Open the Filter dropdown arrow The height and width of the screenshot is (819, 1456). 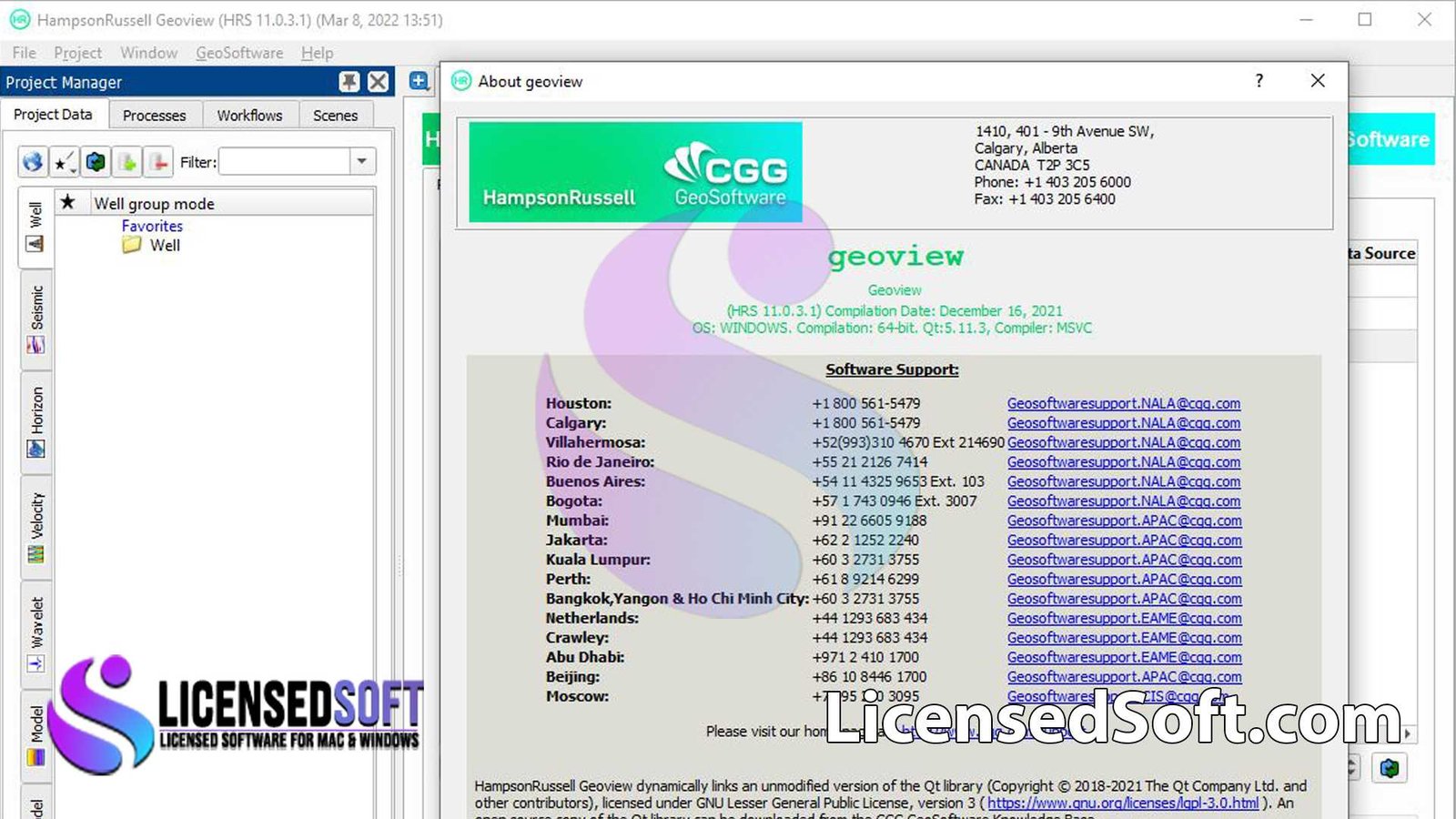coord(362,161)
